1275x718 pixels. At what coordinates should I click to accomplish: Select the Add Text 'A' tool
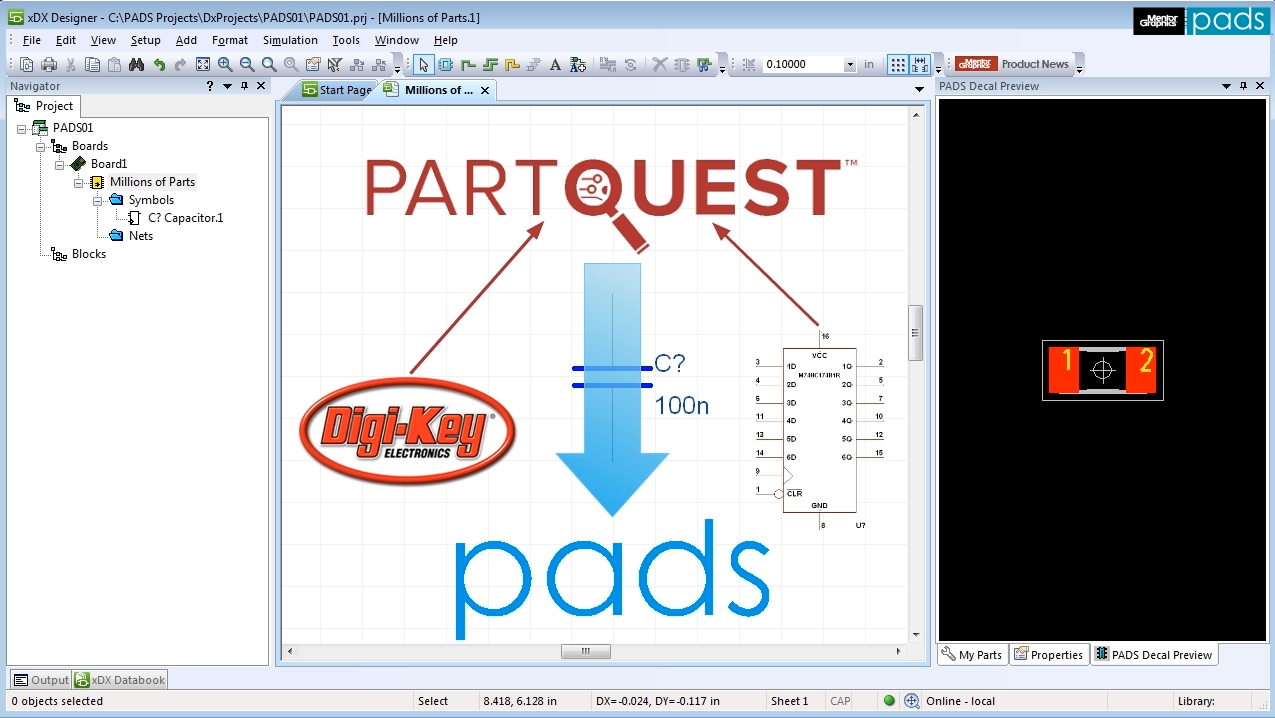(556, 65)
